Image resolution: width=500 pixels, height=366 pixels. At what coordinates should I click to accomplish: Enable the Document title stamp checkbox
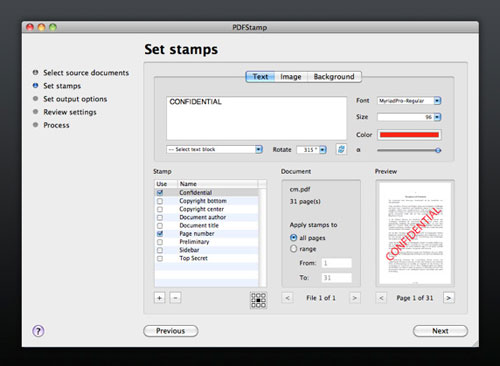(160, 226)
